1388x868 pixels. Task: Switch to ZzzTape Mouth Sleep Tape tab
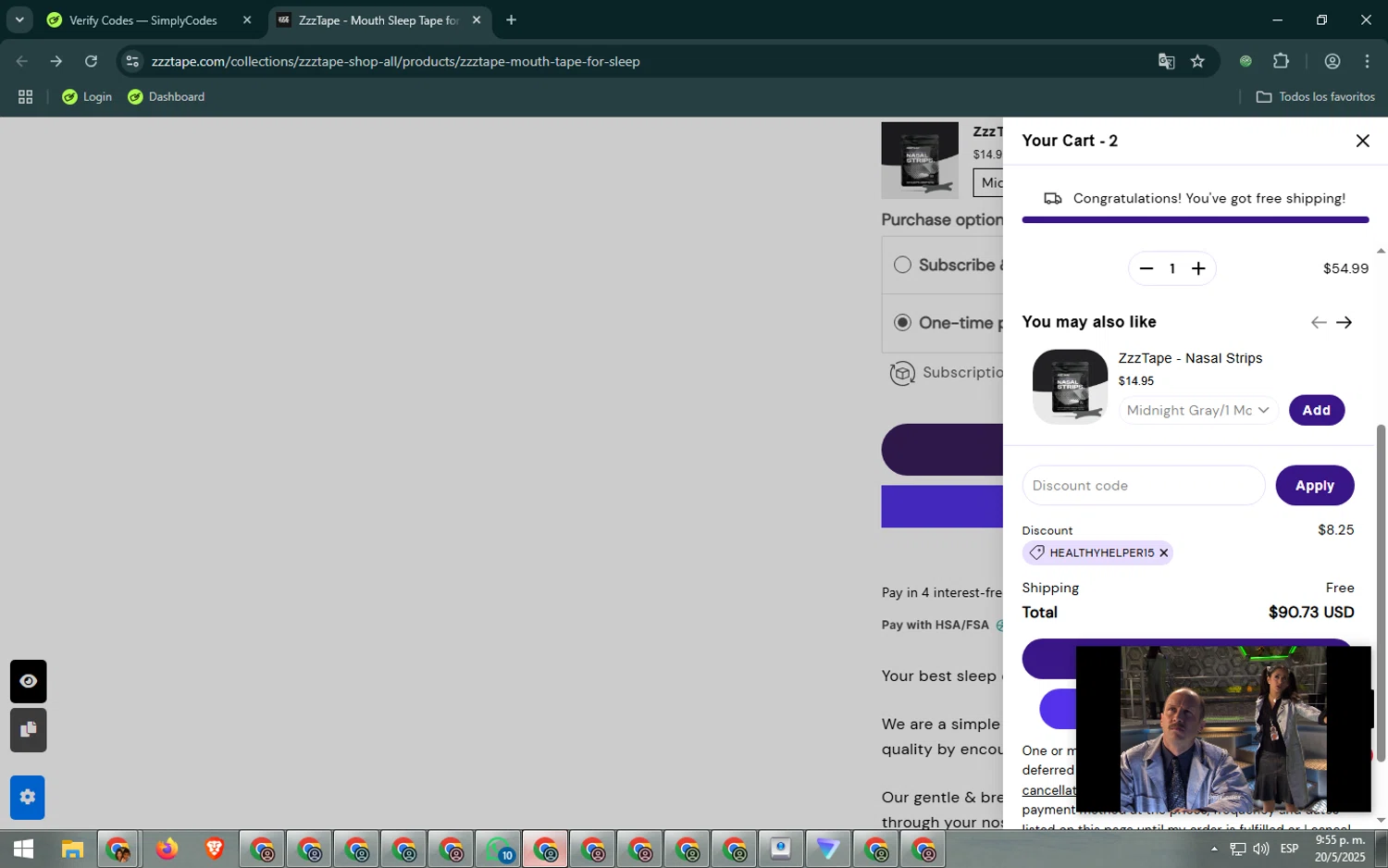pos(379,20)
